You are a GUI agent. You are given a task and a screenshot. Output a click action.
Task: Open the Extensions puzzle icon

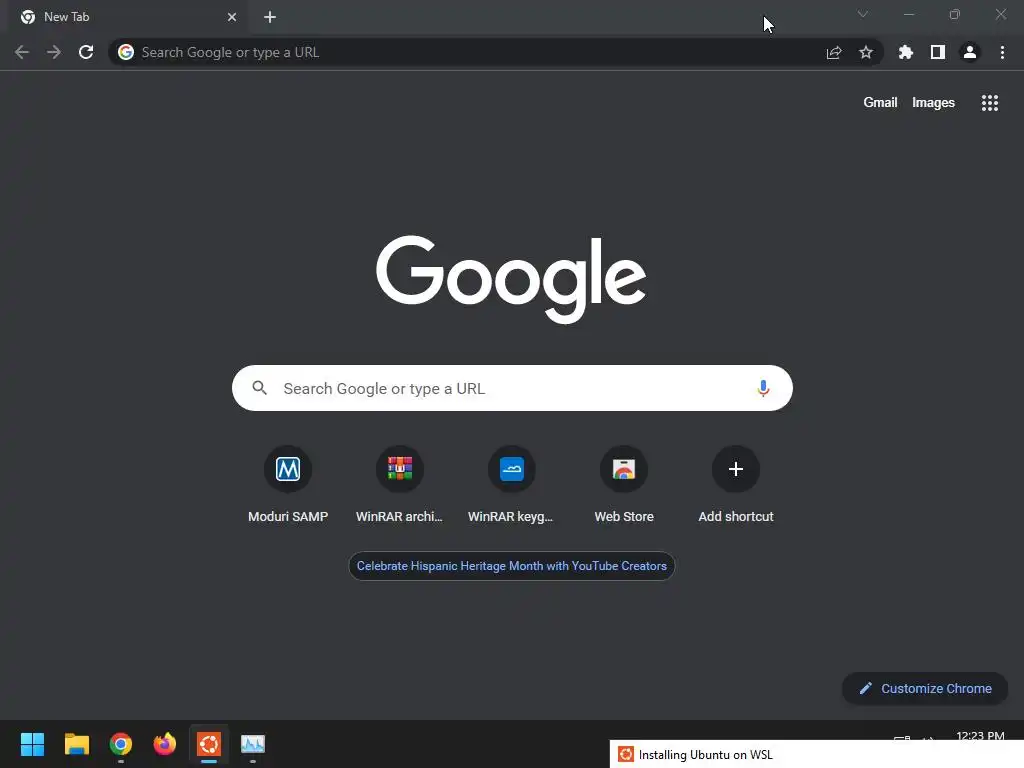[906, 52]
